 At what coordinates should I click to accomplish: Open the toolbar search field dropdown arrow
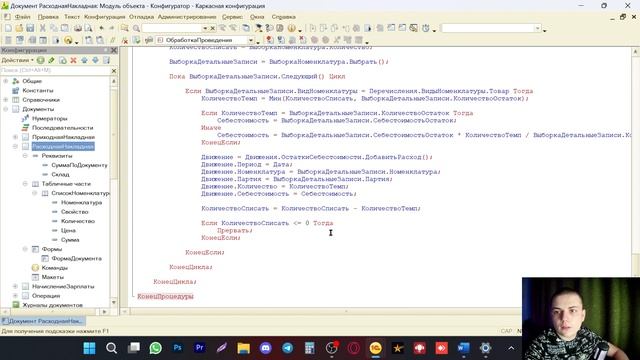[205, 28]
